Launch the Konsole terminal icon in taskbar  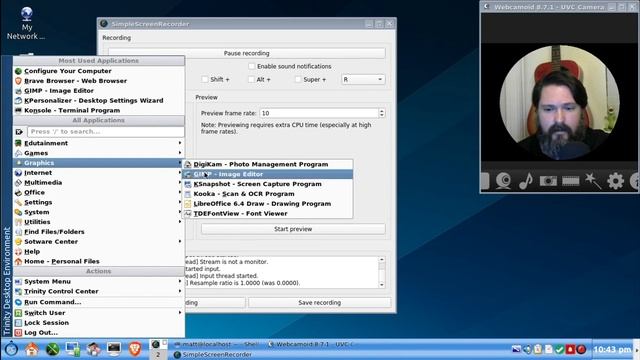pyautogui.click(x=114, y=349)
